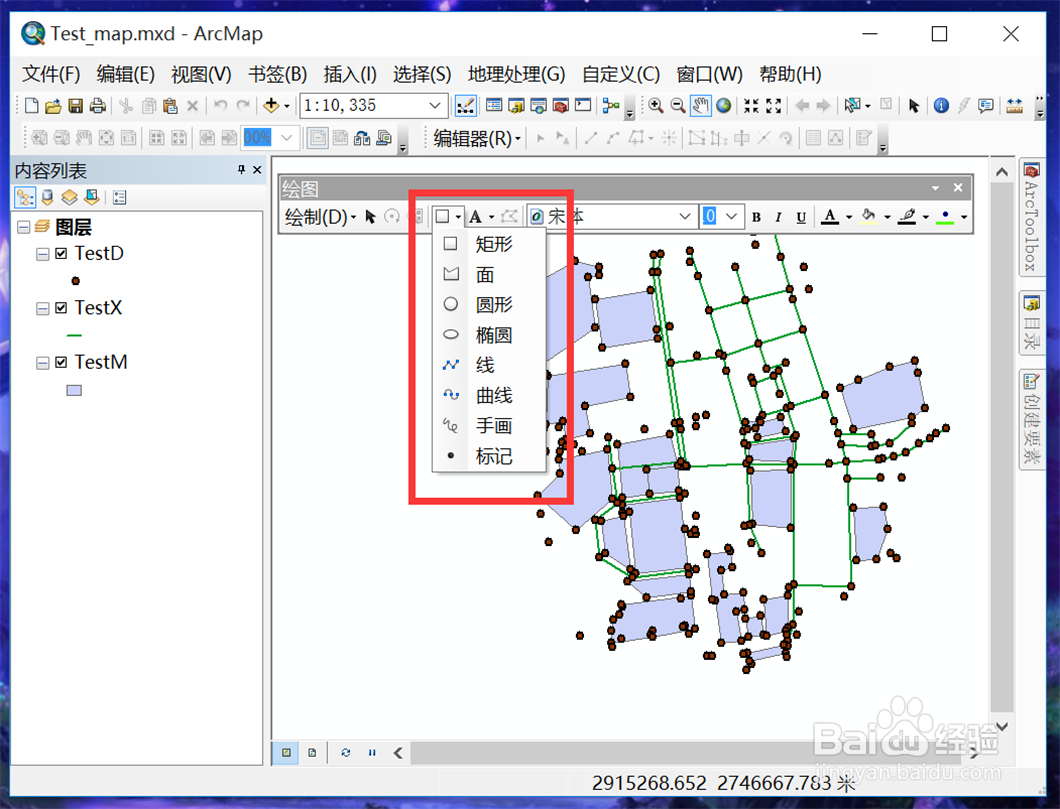
Task: Open a map file with the folder icon
Action: 53,105
